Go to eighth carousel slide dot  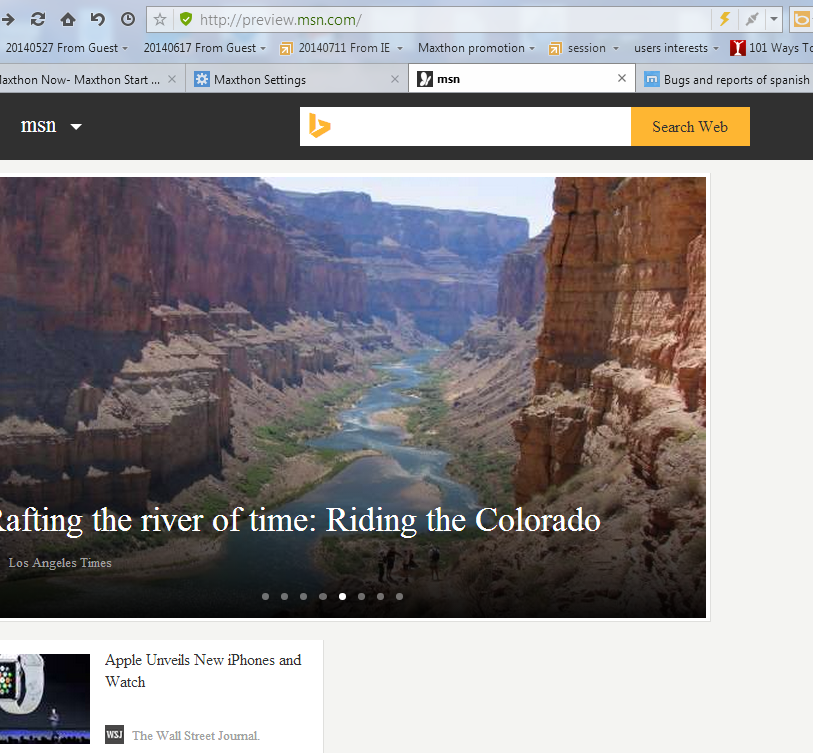[399, 596]
